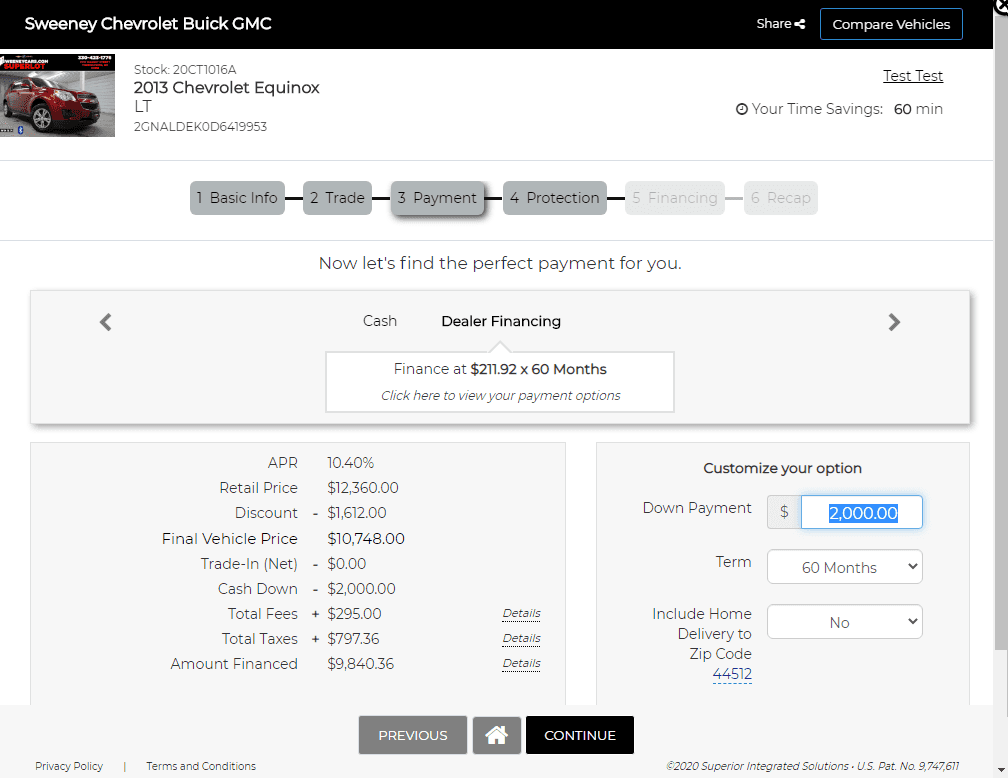Click the PREVIOUS button
Viewport: 1008px width, 778px height.
click(413, 735)
